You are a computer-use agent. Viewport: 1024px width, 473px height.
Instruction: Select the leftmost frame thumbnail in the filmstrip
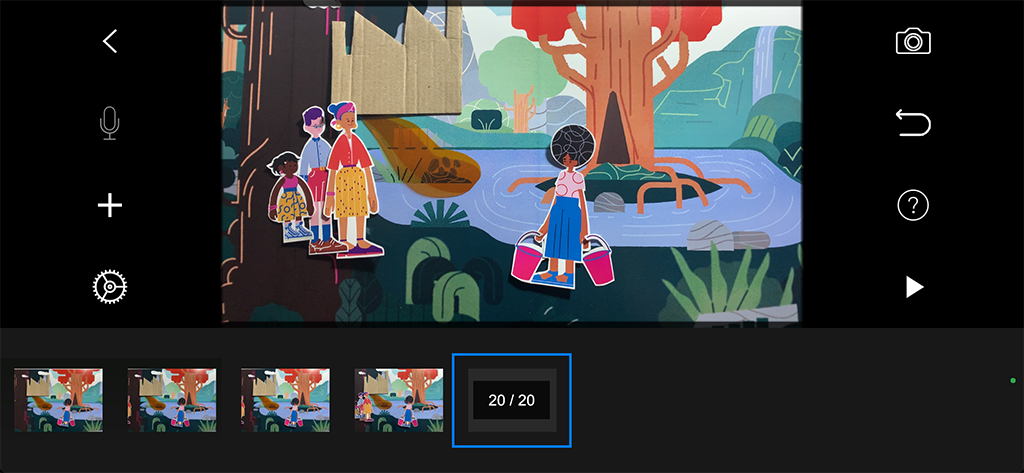58,400
